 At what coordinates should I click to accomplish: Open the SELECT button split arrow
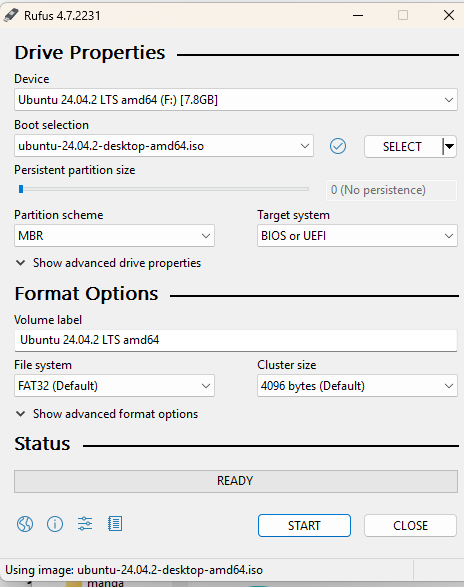pos(449,146)
